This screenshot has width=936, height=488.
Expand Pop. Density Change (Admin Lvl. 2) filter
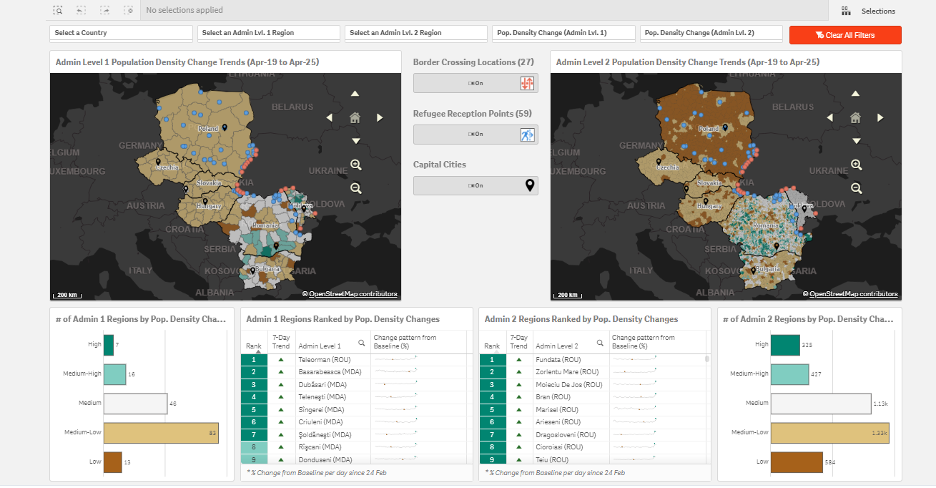tap(710, 33)
